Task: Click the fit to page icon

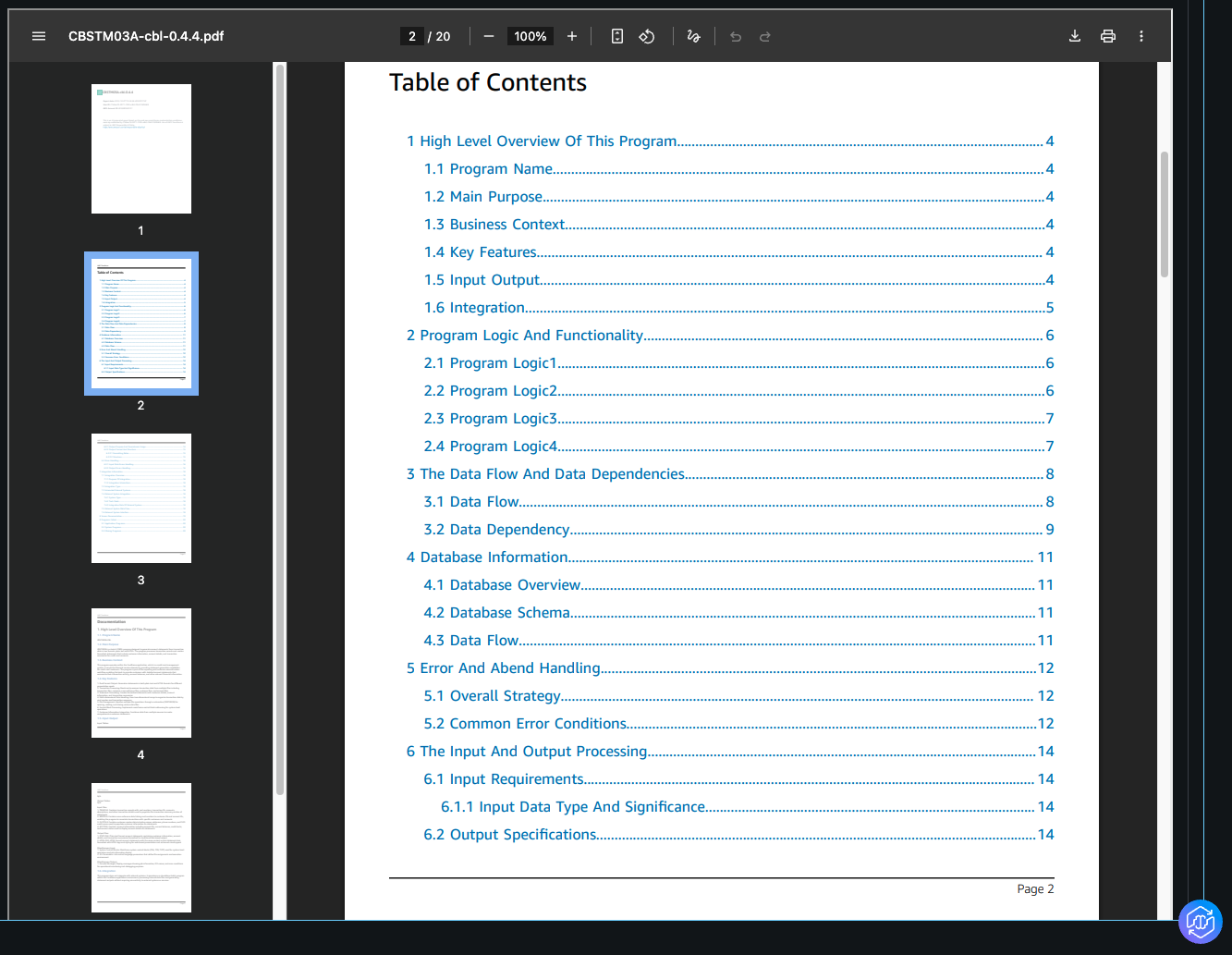Action: (x=617, y=36)
